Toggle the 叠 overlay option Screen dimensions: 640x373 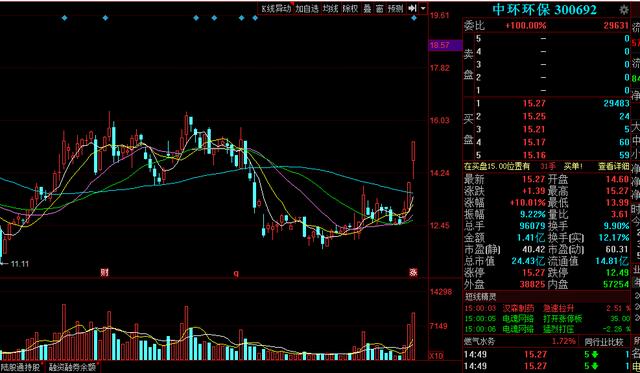point(367,8)
